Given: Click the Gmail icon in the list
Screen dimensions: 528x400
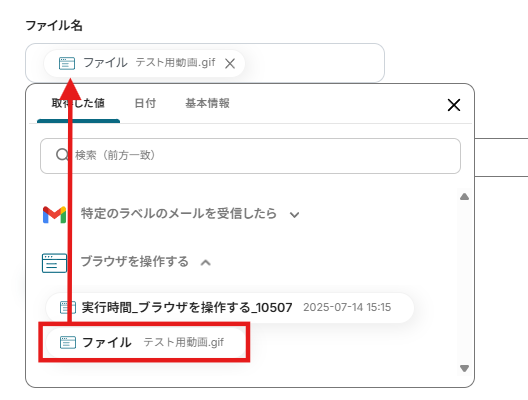Looking at the screenshot, I should pos(54,214).
